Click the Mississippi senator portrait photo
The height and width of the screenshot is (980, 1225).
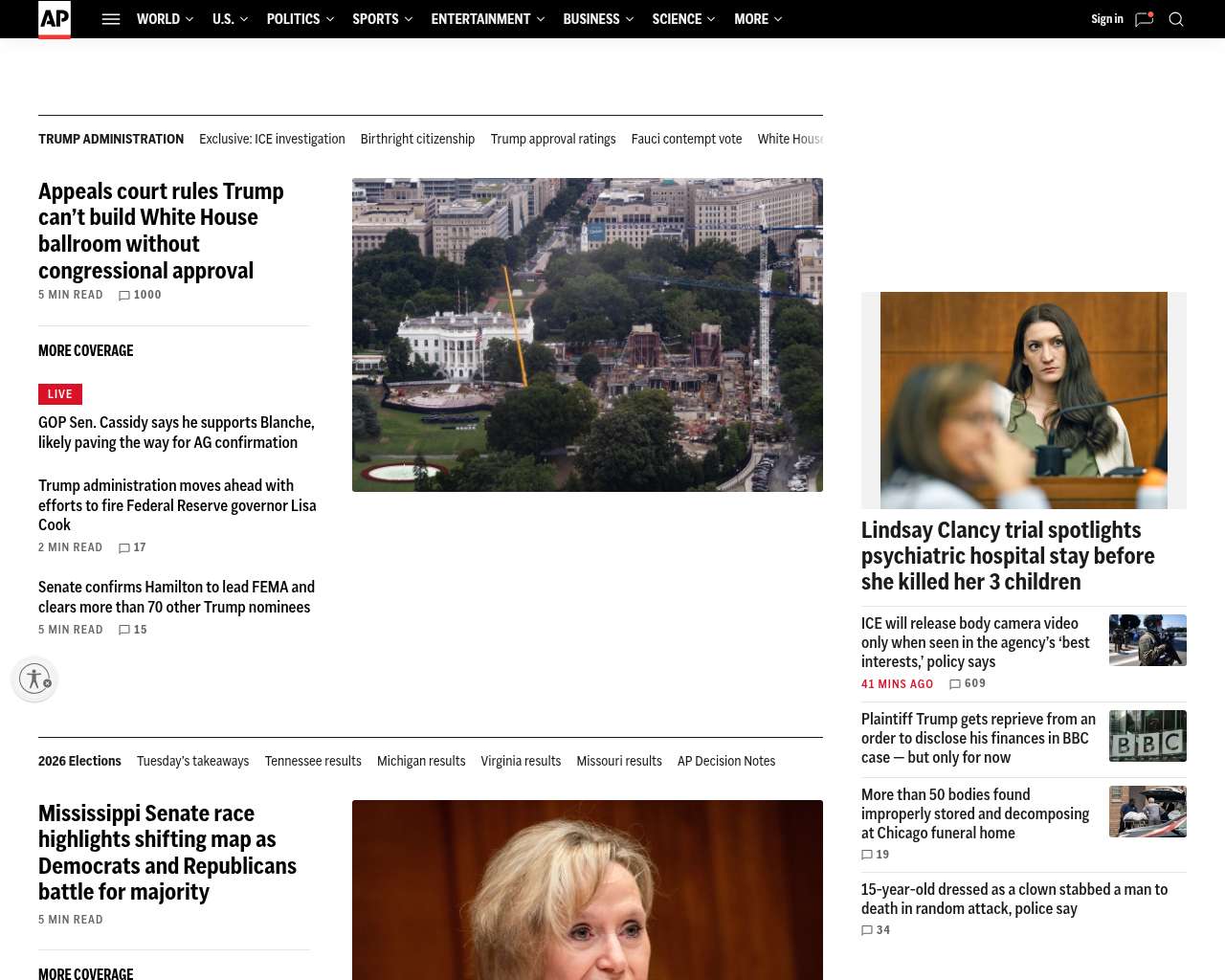coord(588,890)
